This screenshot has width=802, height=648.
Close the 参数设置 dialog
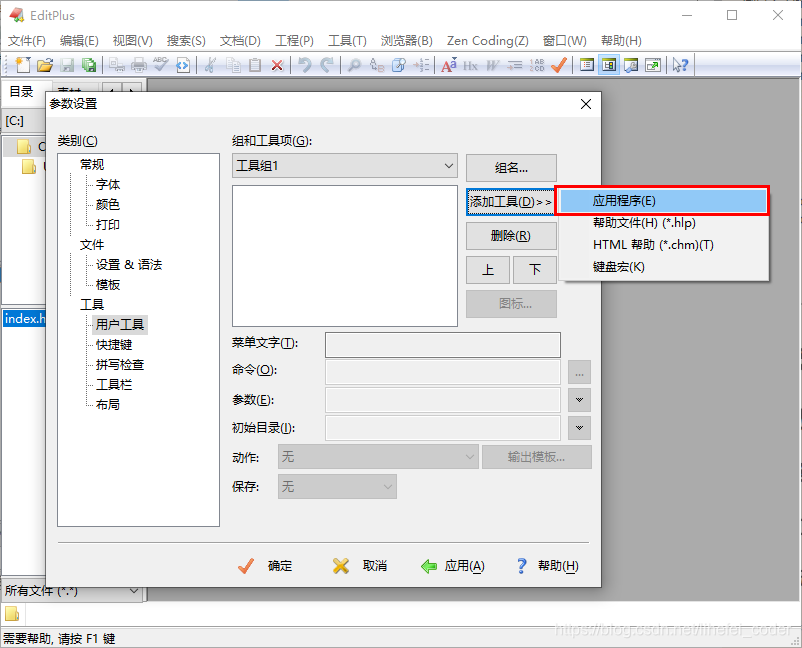[x=586, y=104]
